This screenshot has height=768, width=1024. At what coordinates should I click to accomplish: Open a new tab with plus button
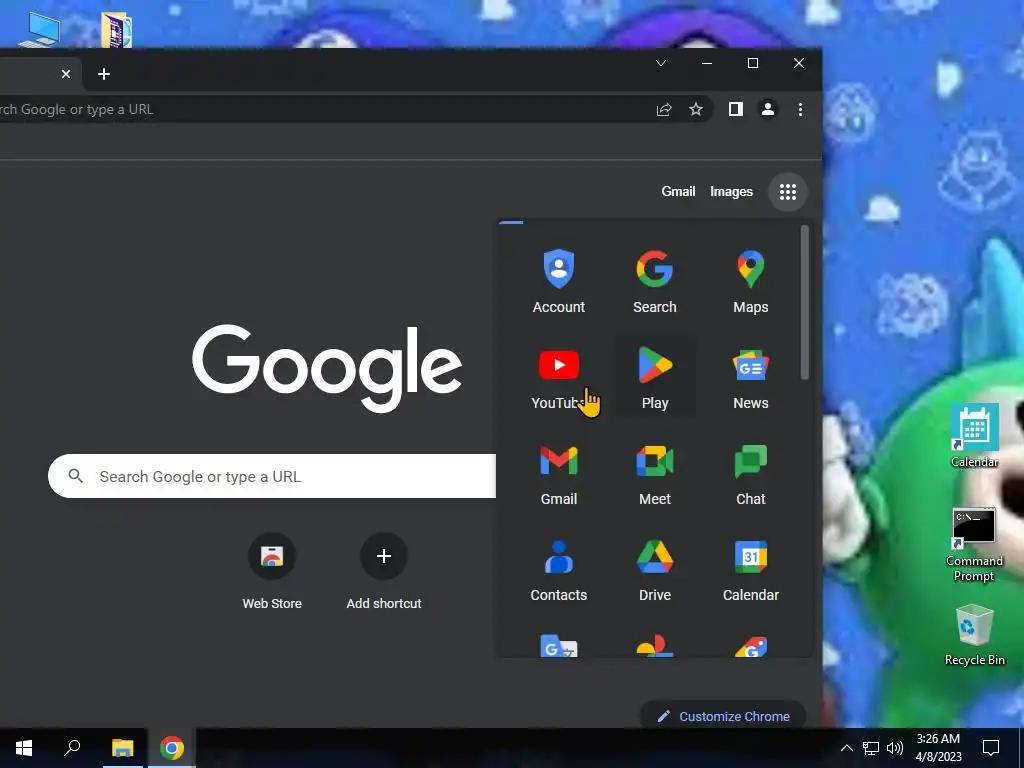pyautogui.click(x=104, y=74)
